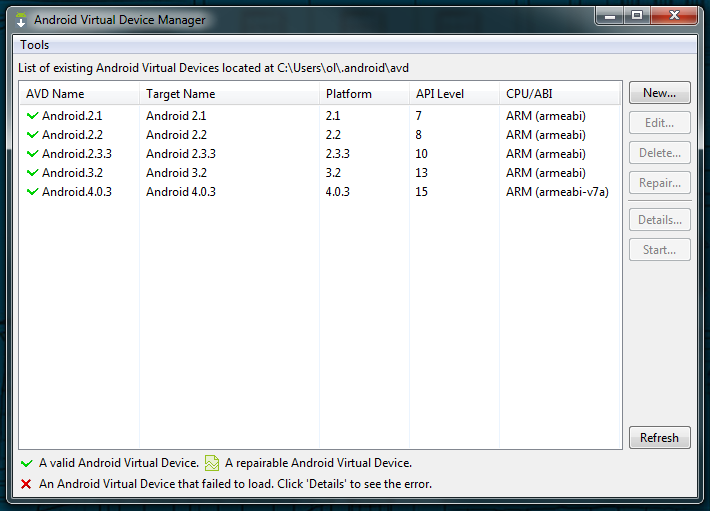The image size is (710, 511).
Task: Click the Android title bar icon
Action: (21, 20)
